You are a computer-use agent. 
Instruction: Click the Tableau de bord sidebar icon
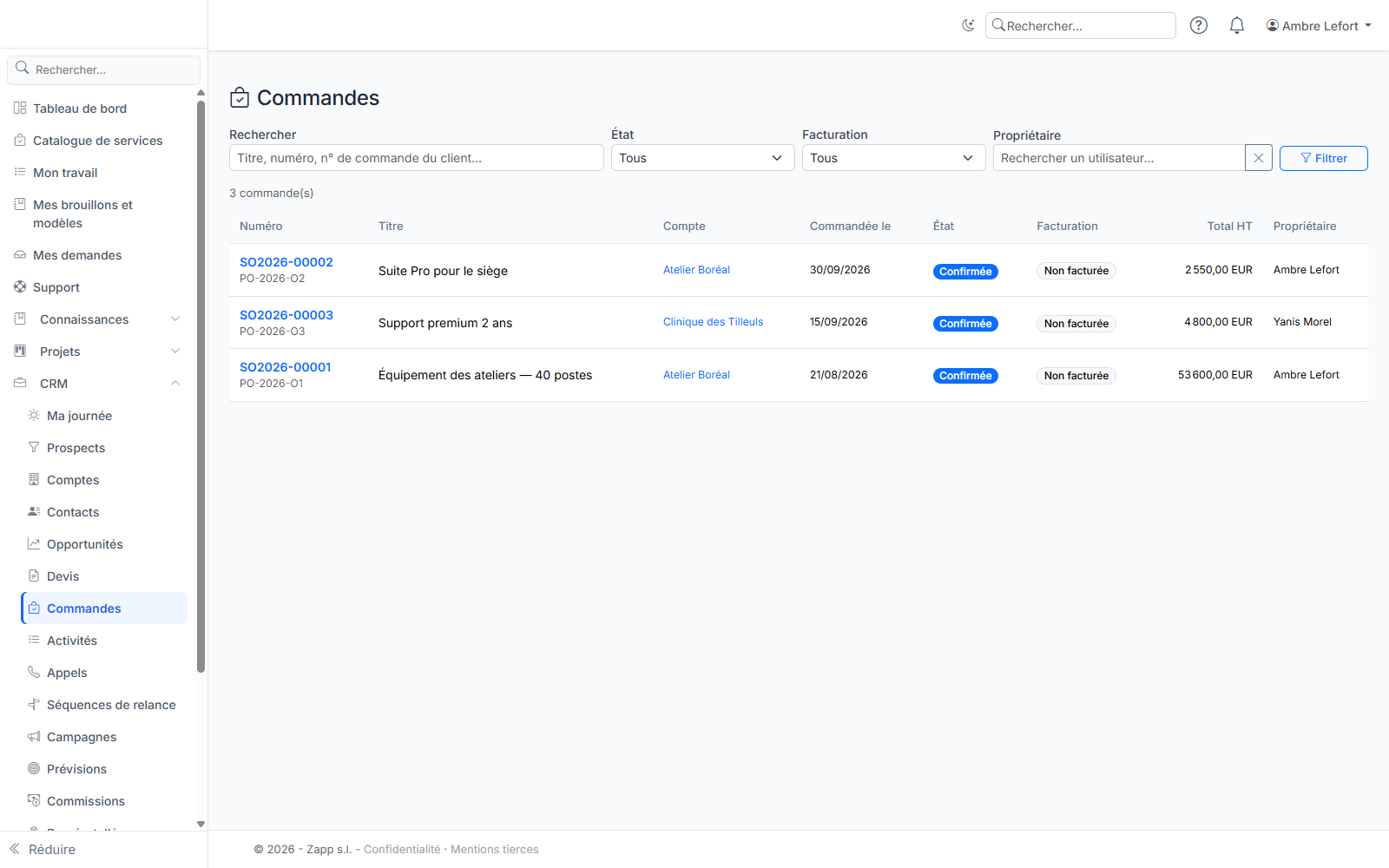click(x=20, y=108)
